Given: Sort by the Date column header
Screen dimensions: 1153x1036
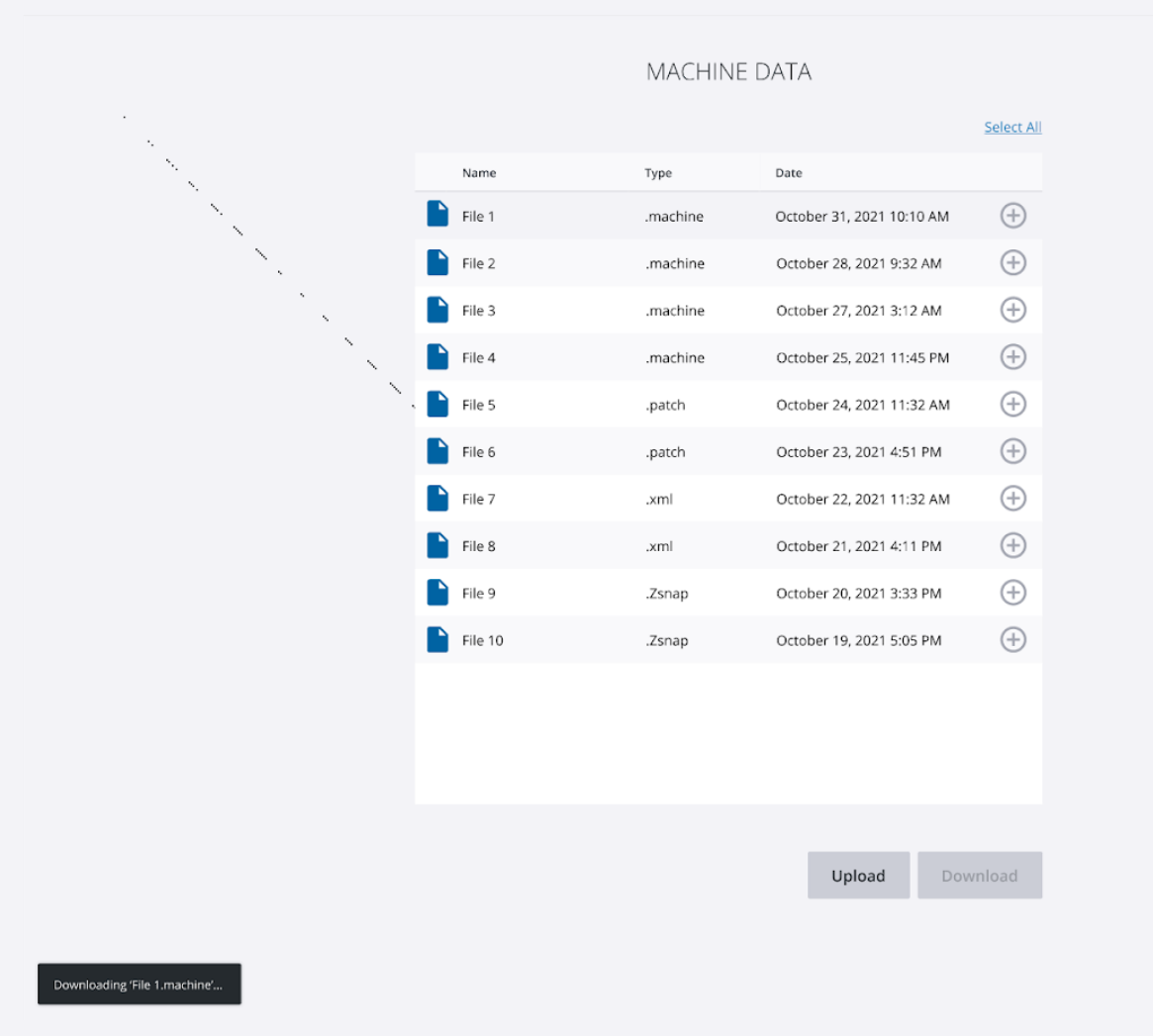Looking at the screenshot, I should click(788, 173).
